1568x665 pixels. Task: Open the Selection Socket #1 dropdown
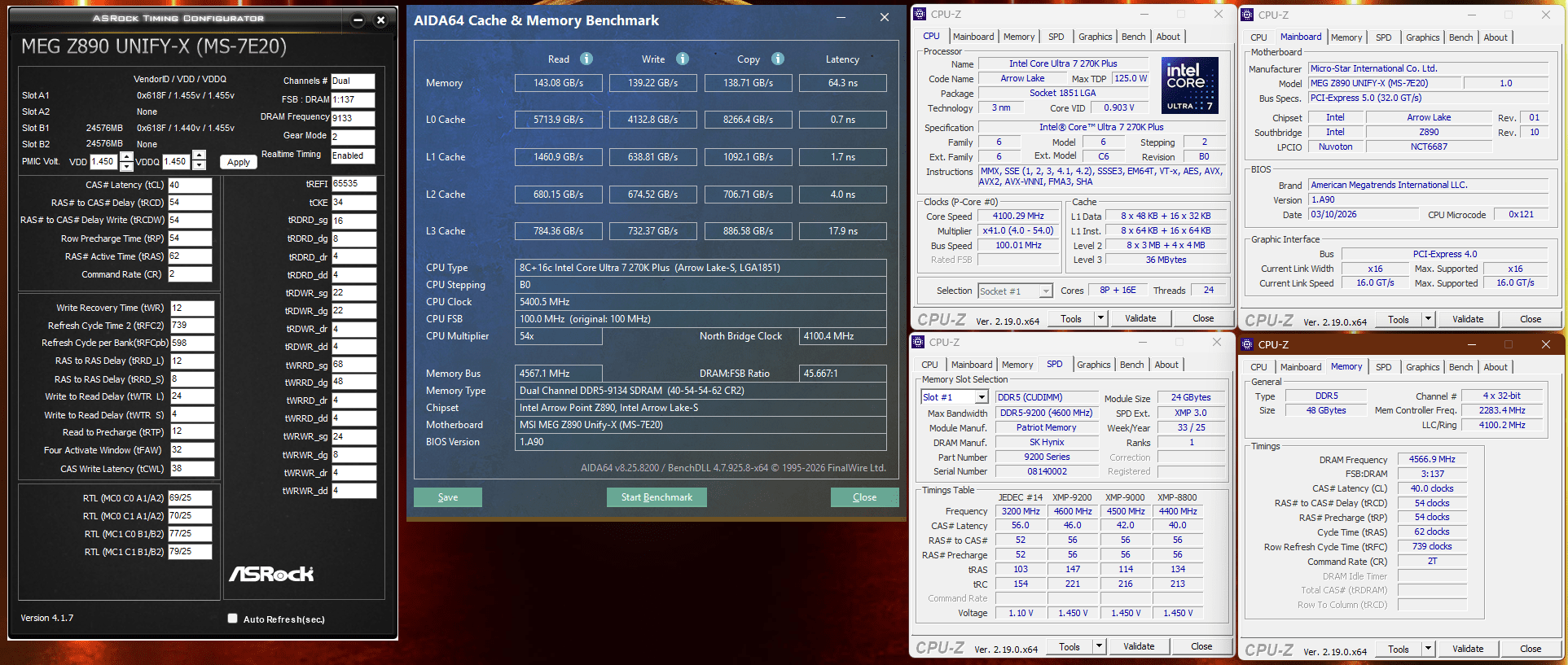pyautogui.click(x=1046, y=291)
